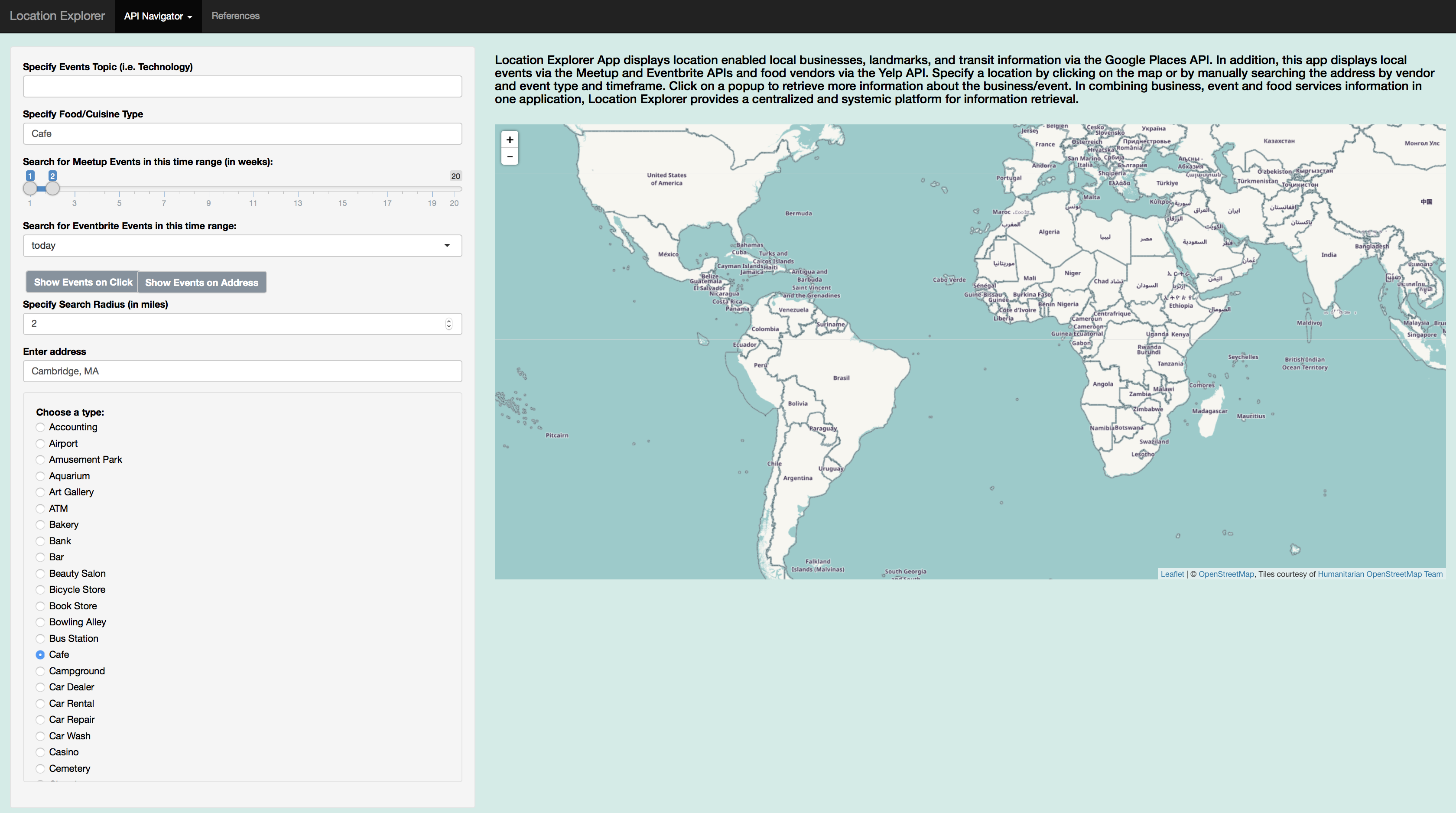Pick Art Gallery as the type
Viewport: 1456px width, 813px height.
pyautogui.click(x=40, y=492)
